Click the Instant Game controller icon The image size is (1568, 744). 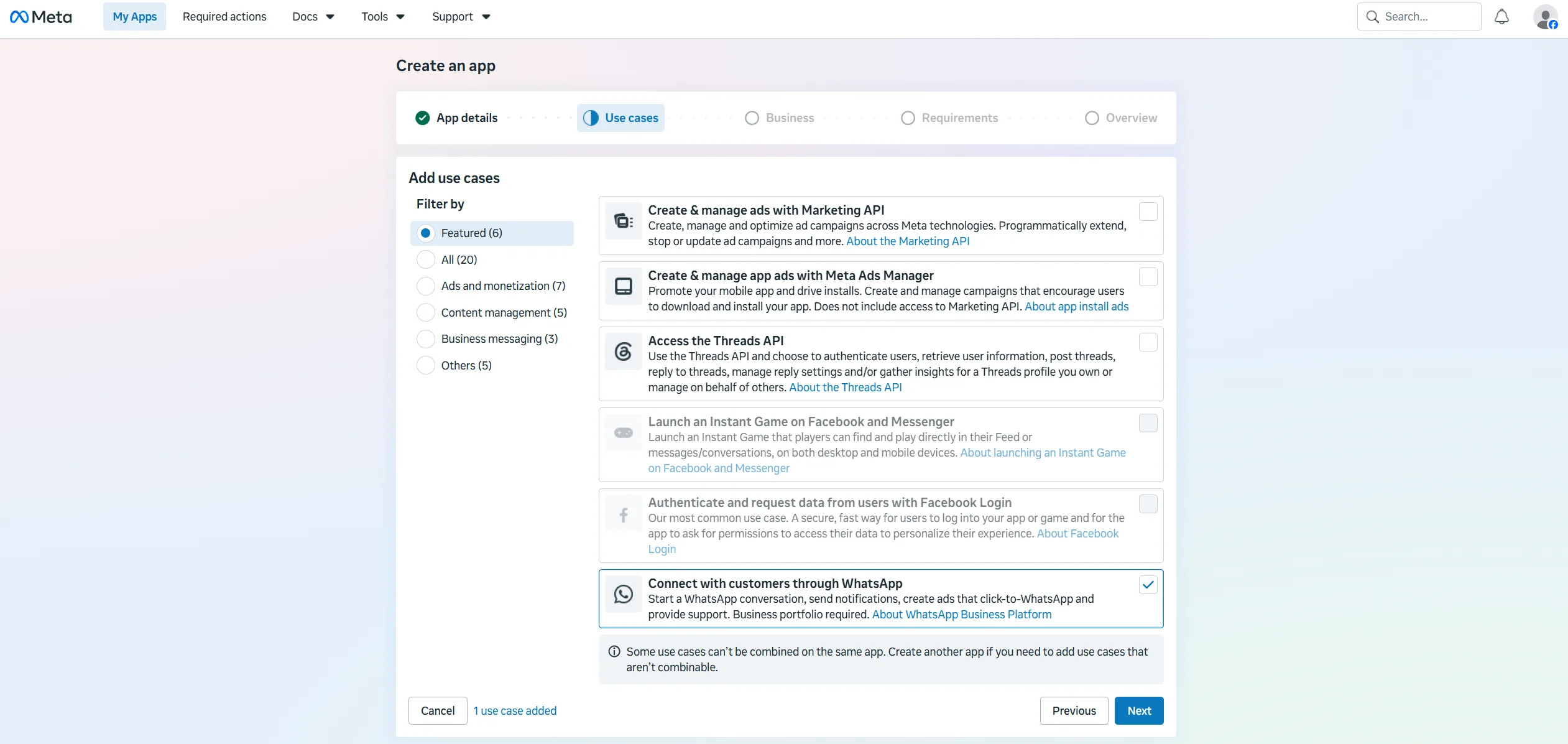(623, 432)
